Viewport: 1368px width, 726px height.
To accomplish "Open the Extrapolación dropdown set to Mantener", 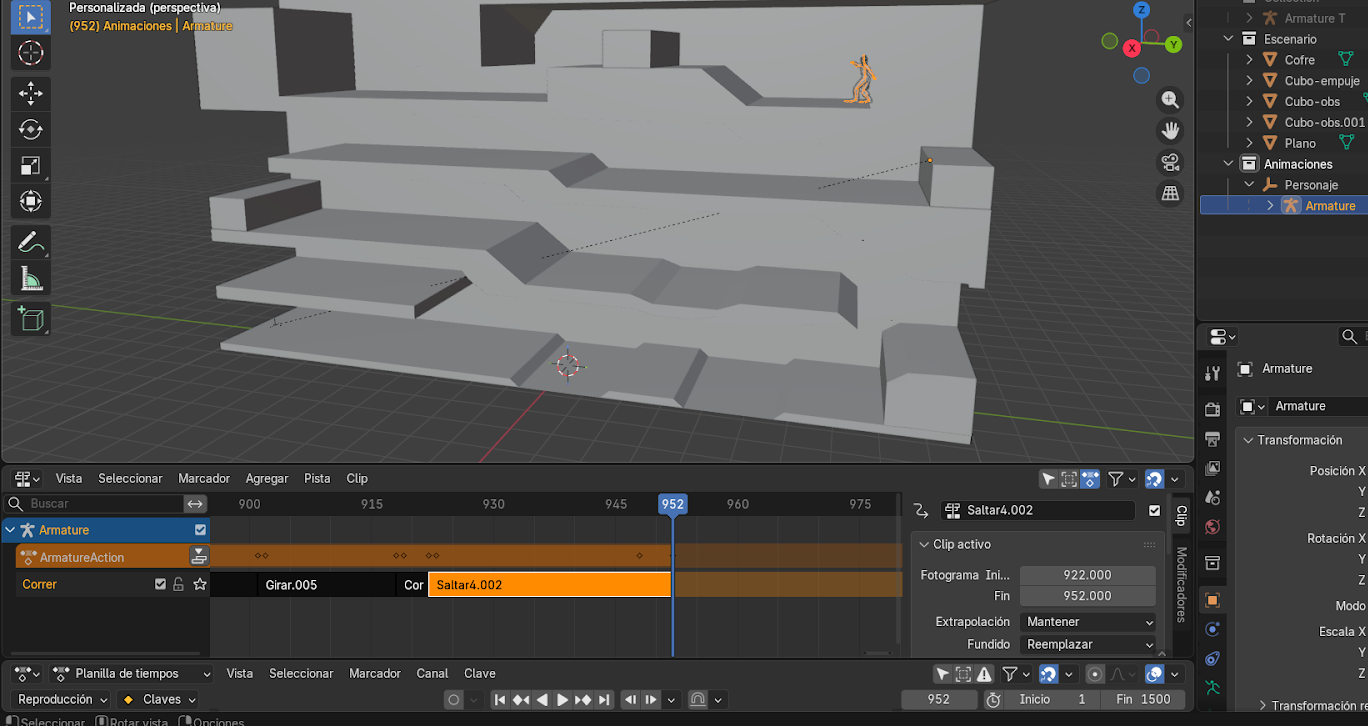I will pyautogui.click(x=1089, y=622).
